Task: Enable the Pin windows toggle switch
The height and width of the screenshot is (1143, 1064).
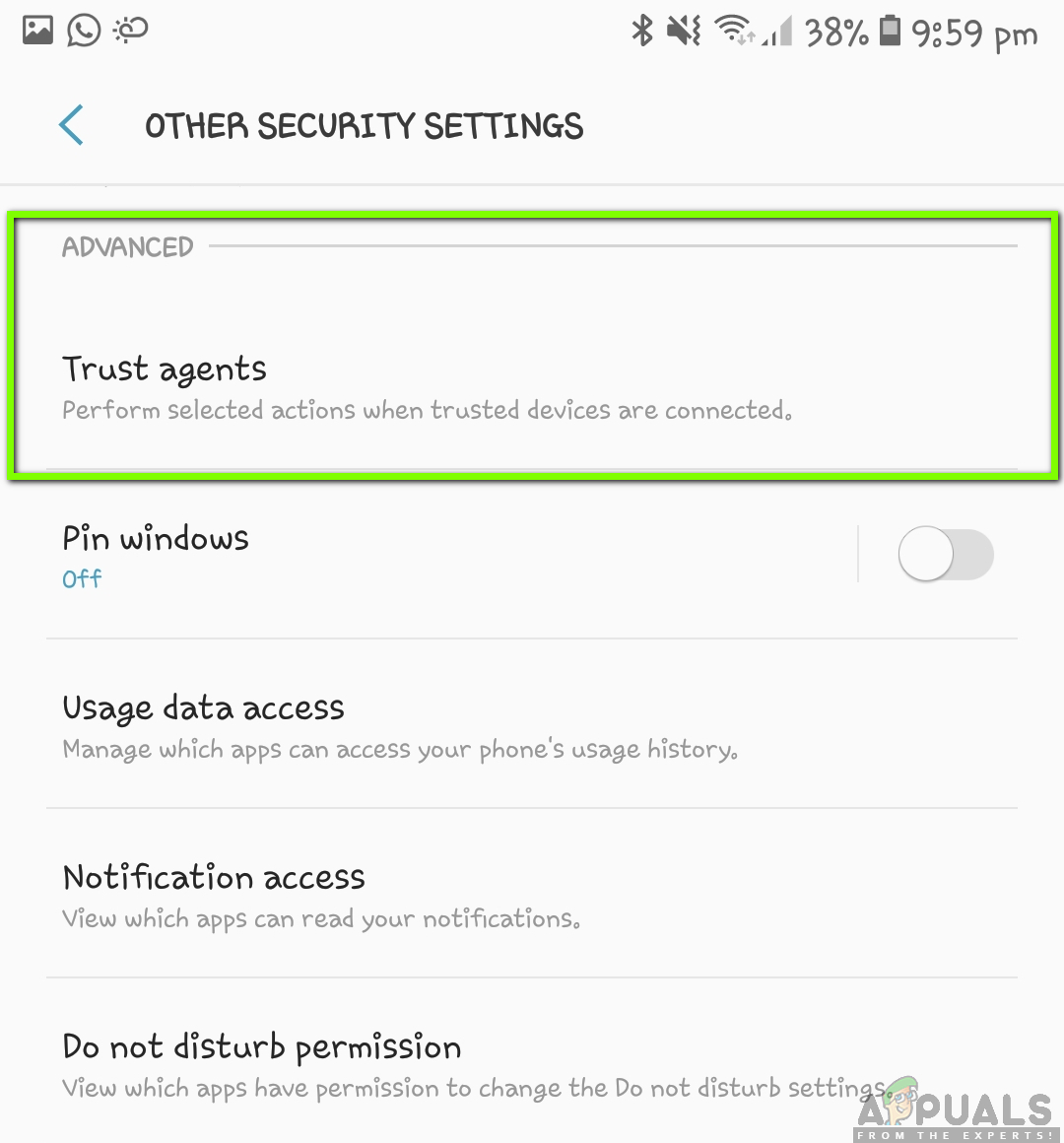Action: pos(946,554)
